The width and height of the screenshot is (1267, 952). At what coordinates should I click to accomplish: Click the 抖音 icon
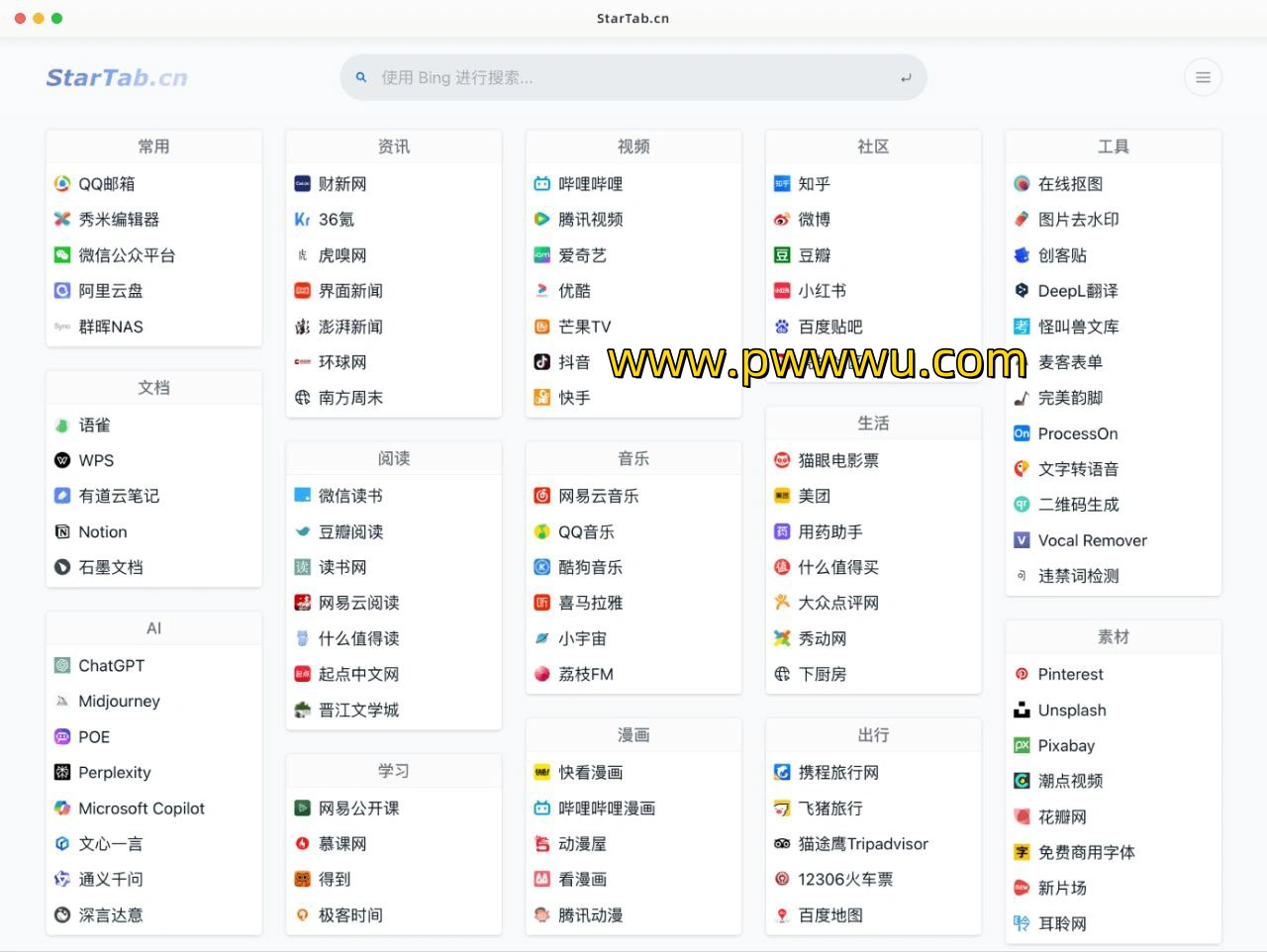tap(542, 362)
